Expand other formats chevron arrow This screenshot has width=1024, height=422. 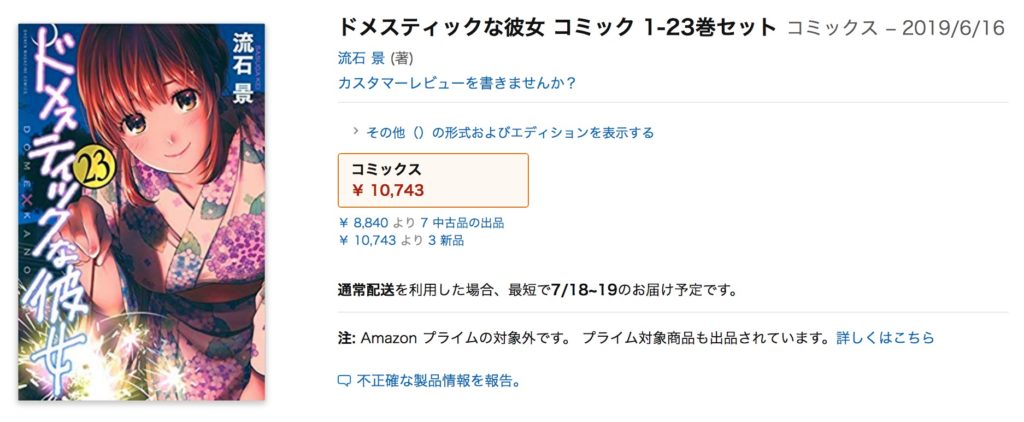(x=356, y=131)
